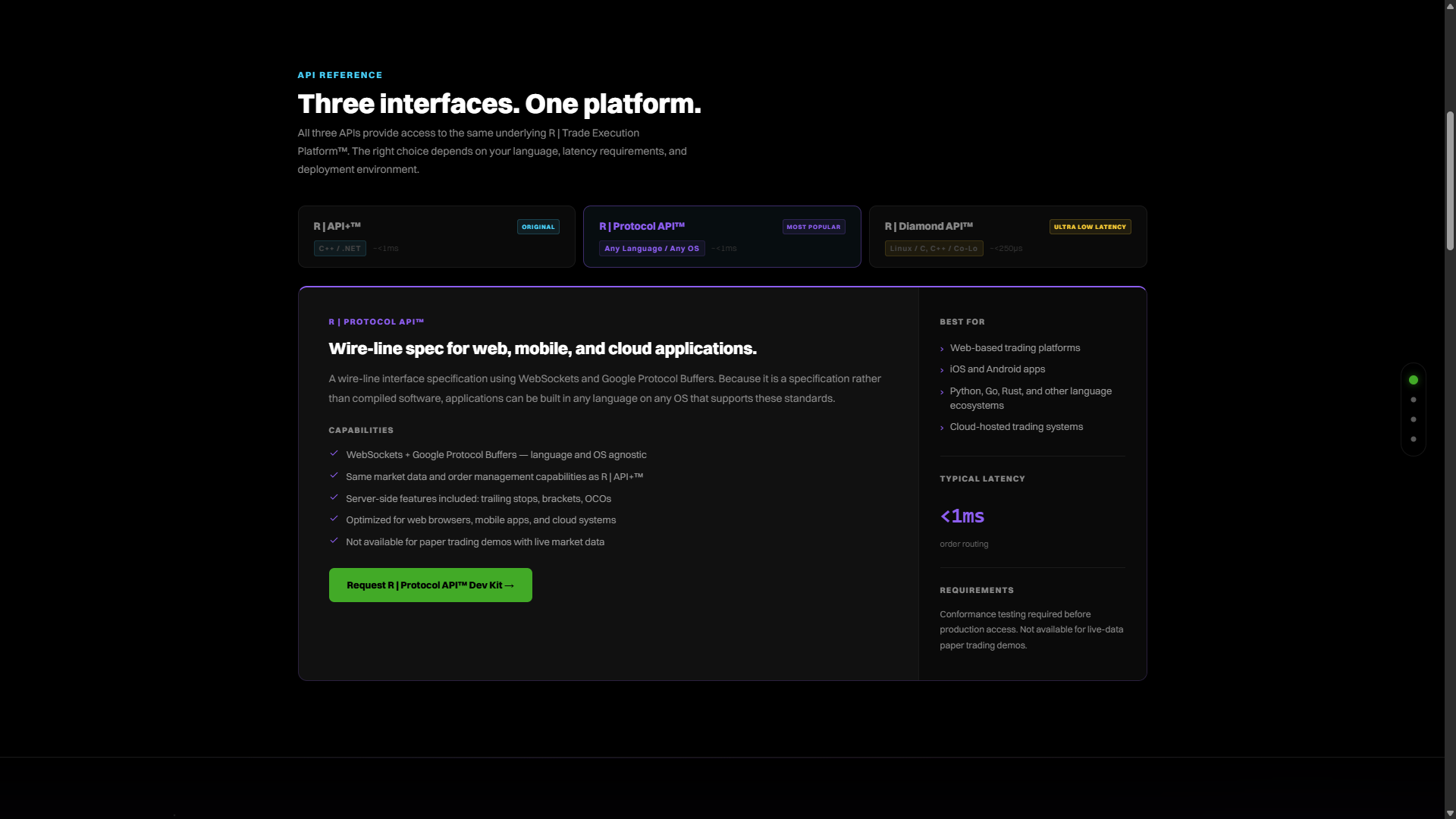Click the TYPICAL LATENCY heading
1456x819 pixels.
[x=982, y=479]
